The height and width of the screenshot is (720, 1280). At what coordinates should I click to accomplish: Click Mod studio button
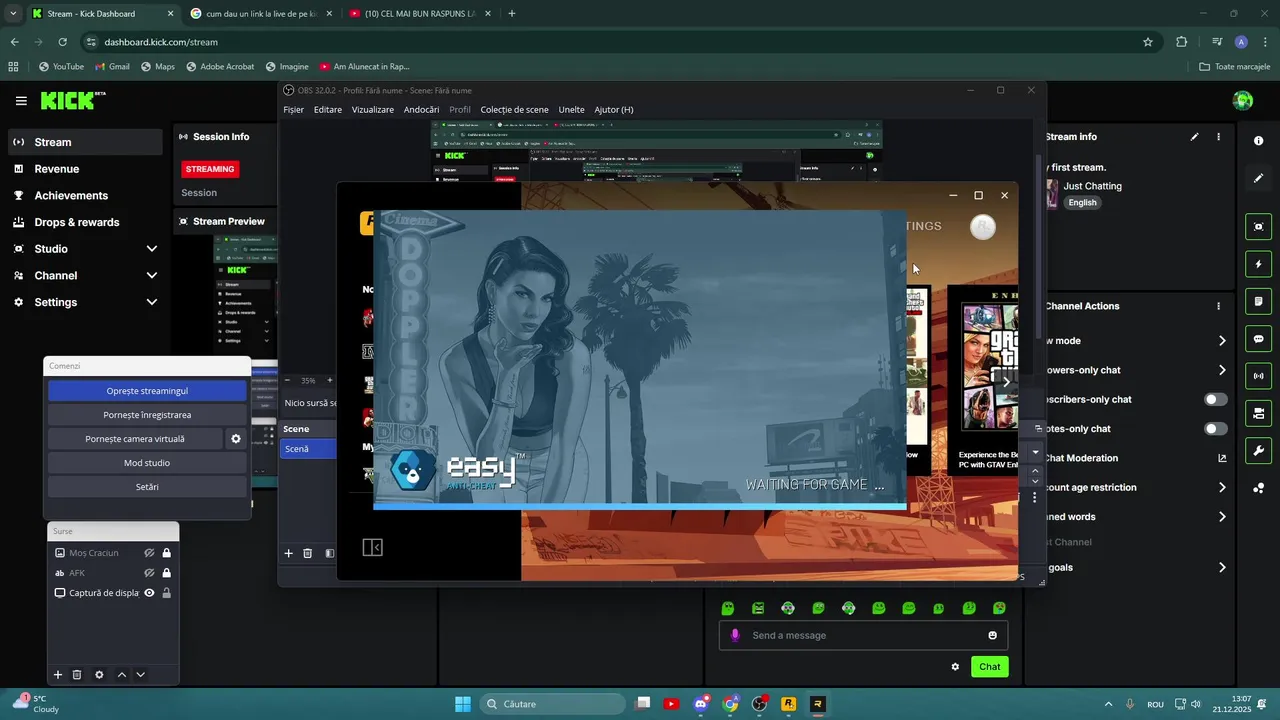pos(147,463)
